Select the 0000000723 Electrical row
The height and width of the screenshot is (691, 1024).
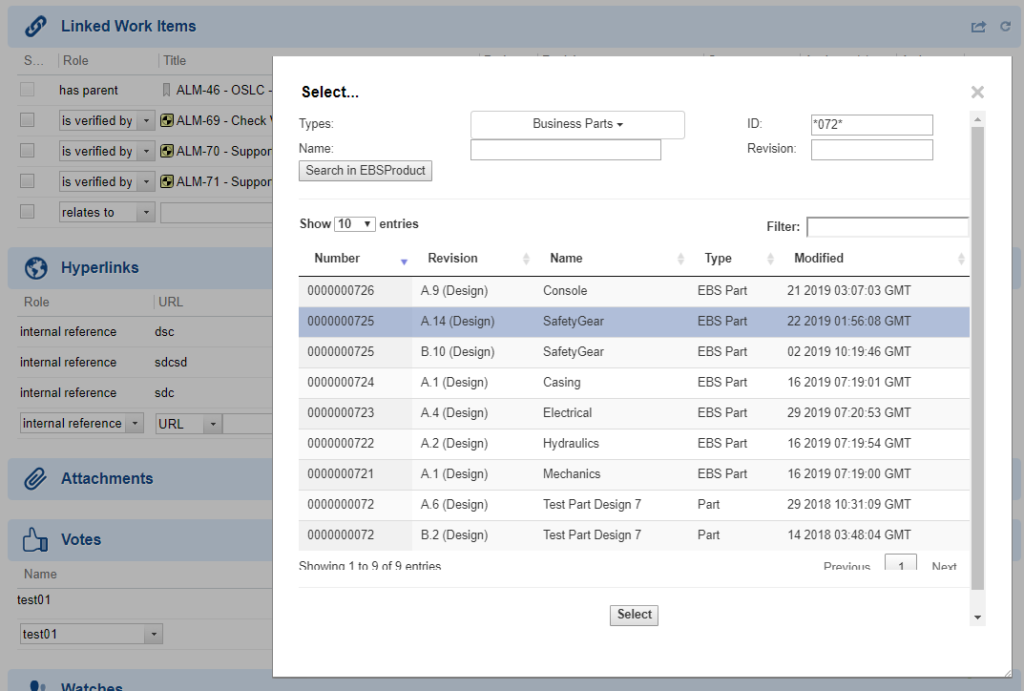point(633,413)
